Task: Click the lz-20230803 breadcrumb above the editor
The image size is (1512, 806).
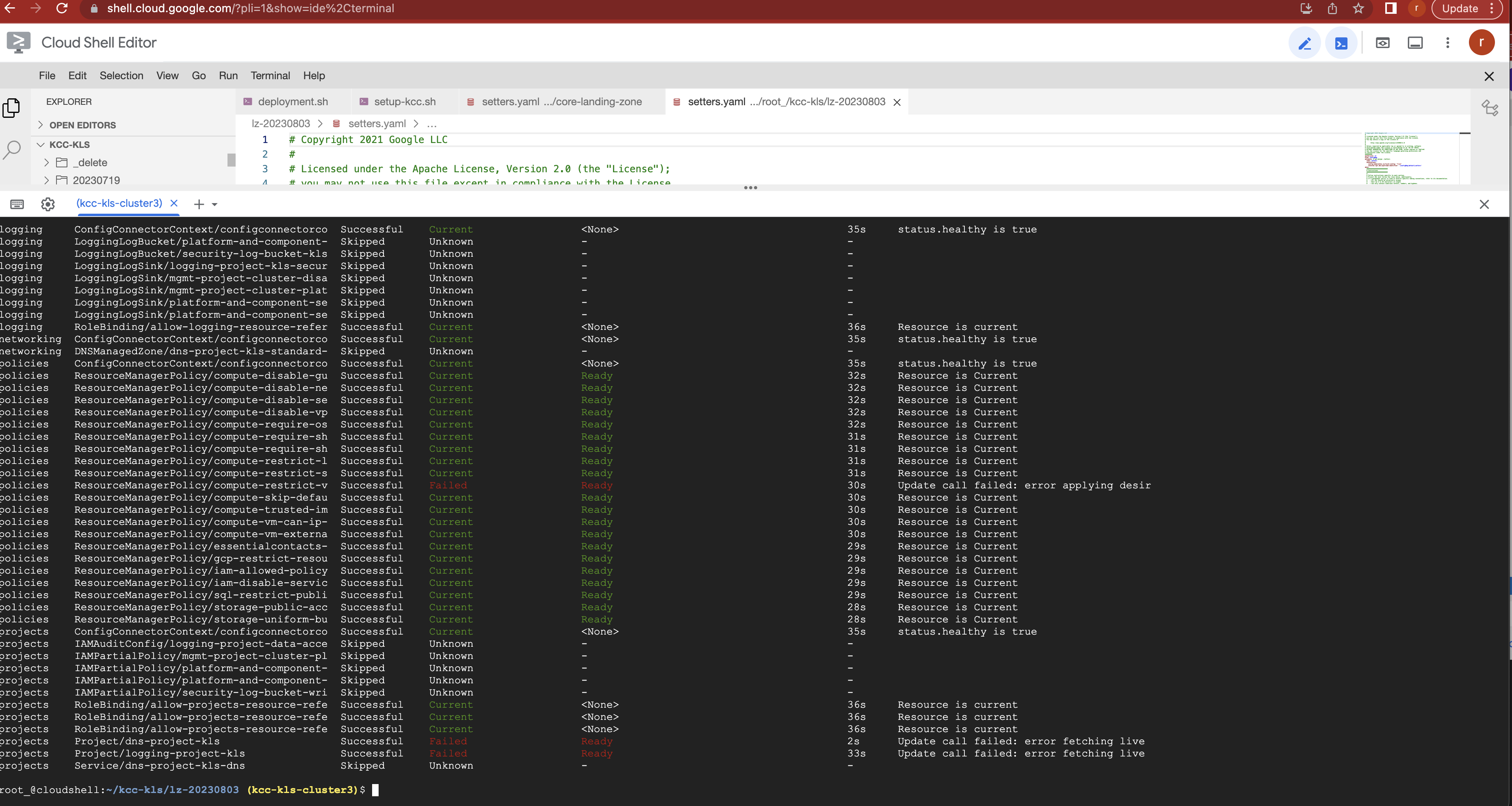Action: point(281,123)
